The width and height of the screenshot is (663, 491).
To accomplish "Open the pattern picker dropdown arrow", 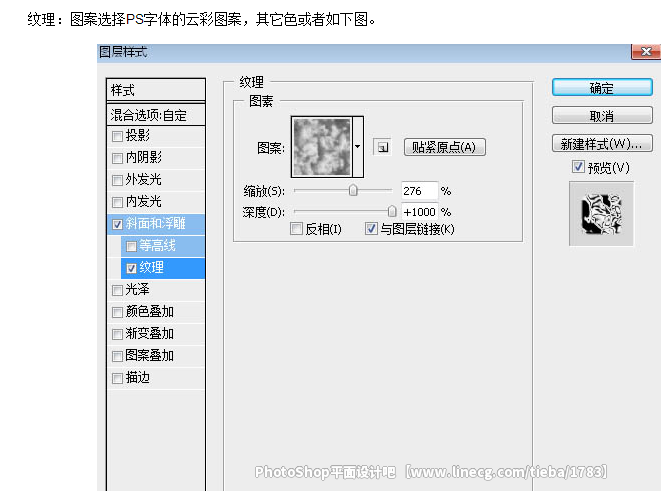I will pyautogui.click(x=358, y=147).
